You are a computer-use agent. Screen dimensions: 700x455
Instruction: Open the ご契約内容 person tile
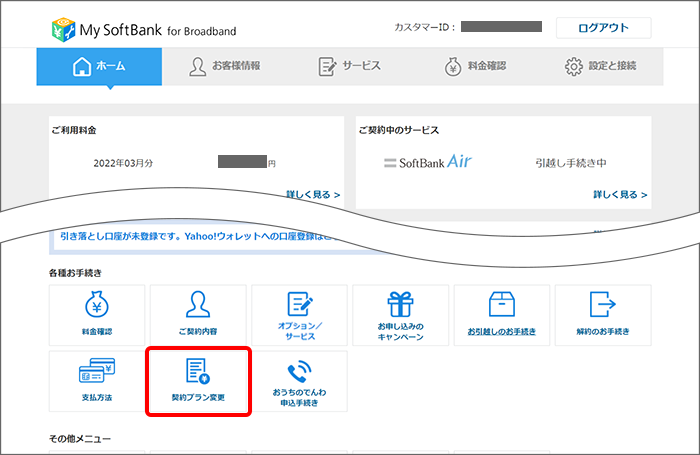point(198,315)
